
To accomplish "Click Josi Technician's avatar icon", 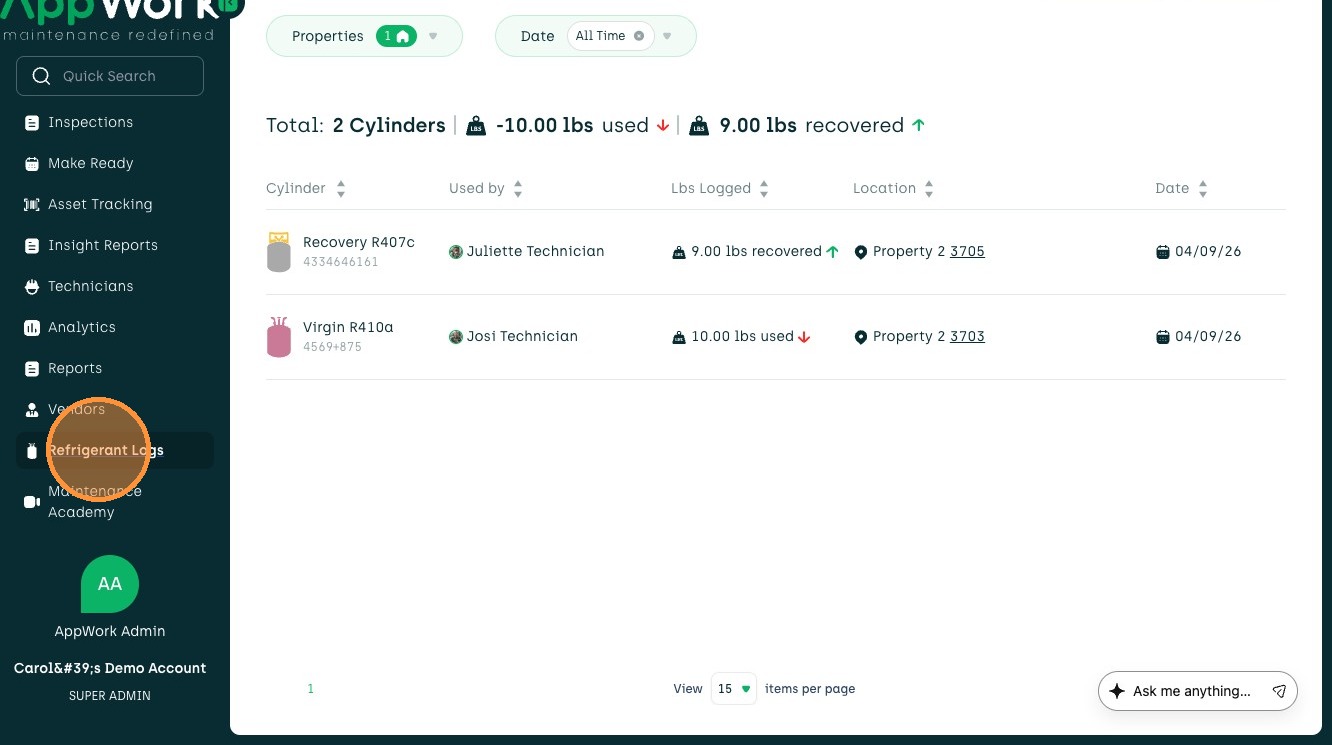I will [456, 337].
